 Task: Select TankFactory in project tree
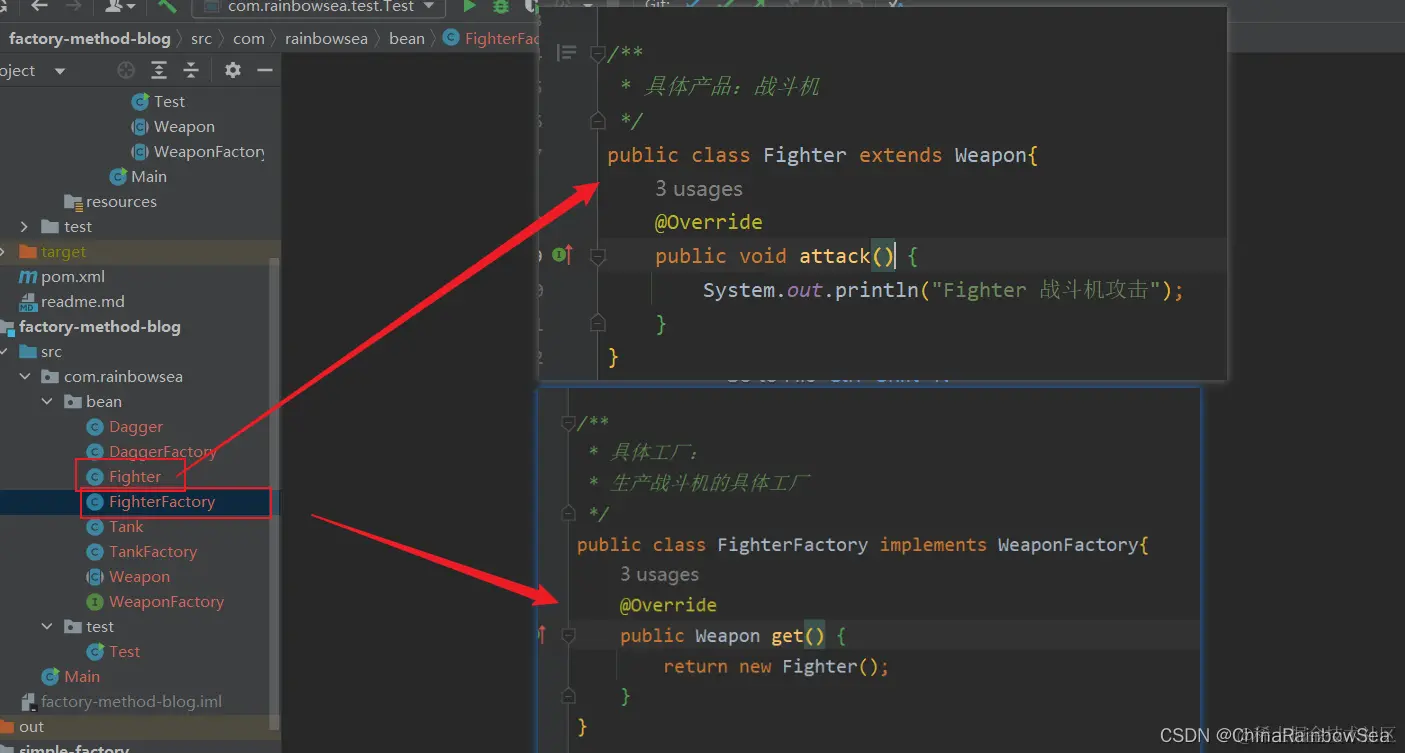pos(153,552)
